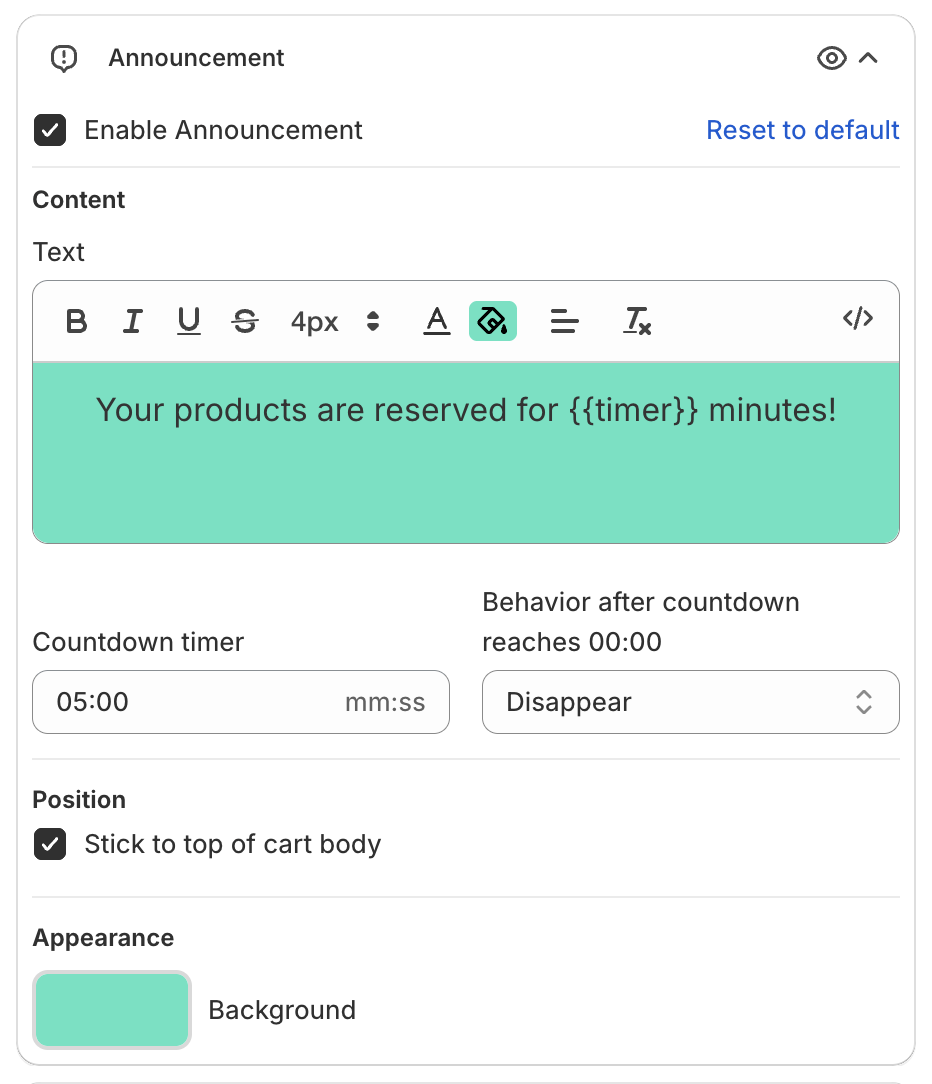Uncheck Stick to top of cart body

point(50,844)
